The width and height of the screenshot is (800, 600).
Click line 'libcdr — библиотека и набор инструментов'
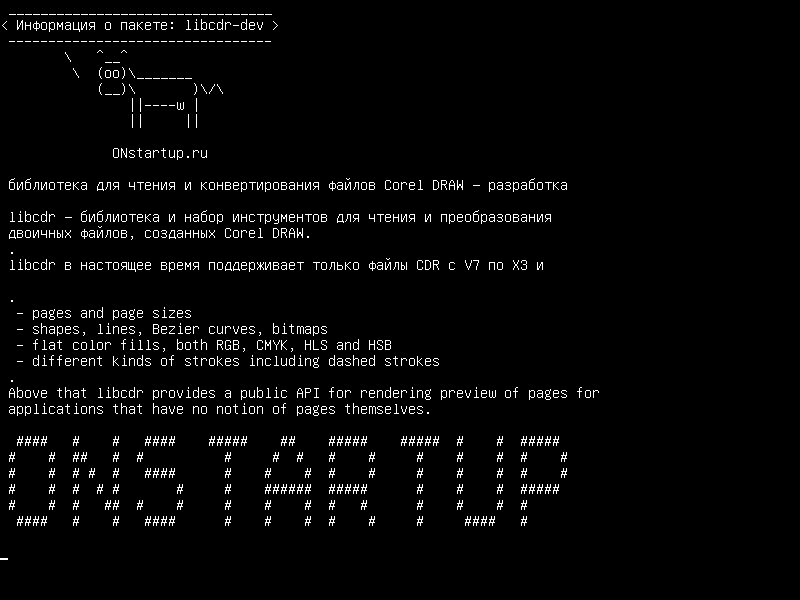pyautogui.click(x=280, y=217)
